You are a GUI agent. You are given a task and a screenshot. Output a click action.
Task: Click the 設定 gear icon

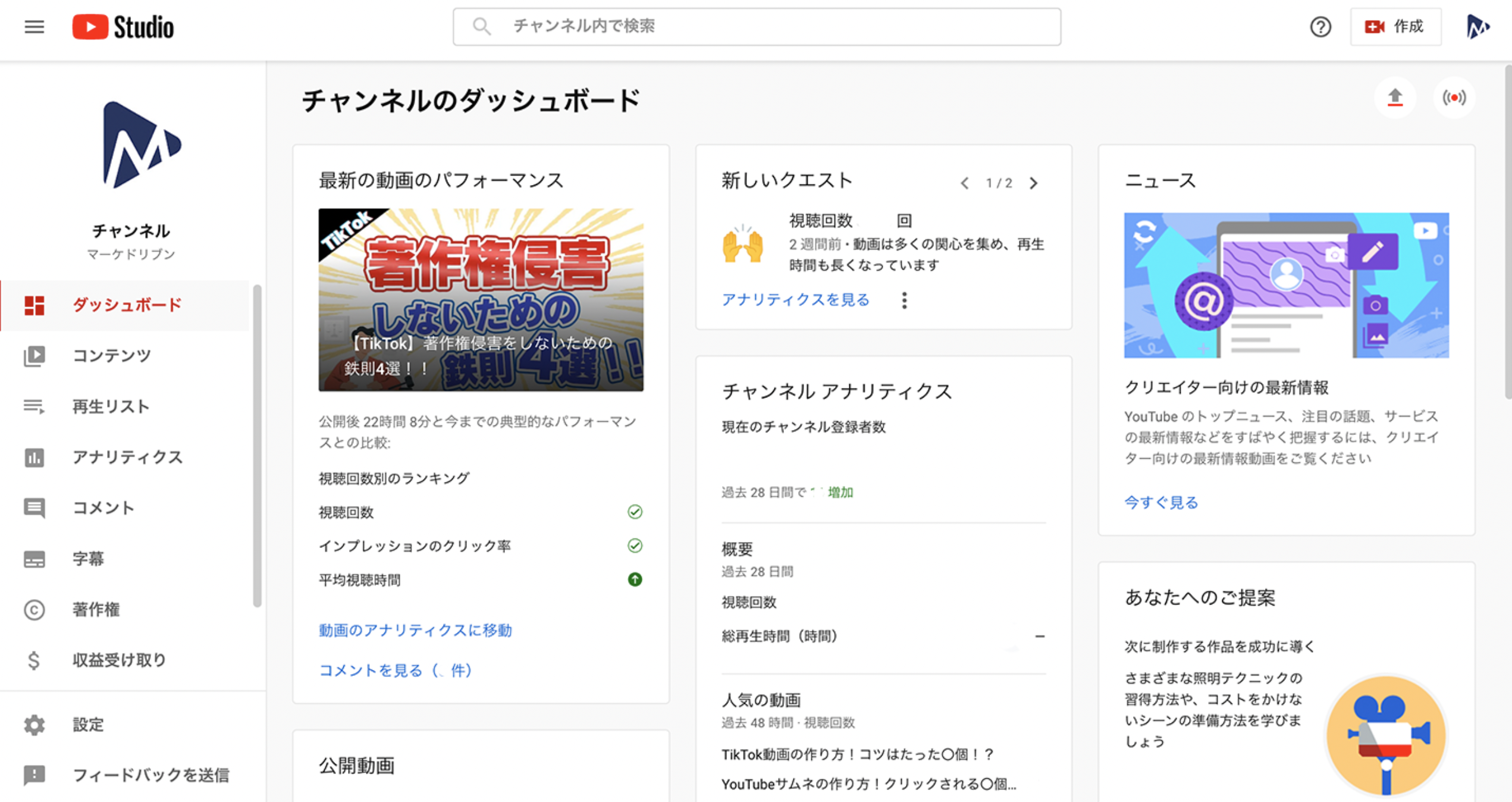(x=34, y=725)
